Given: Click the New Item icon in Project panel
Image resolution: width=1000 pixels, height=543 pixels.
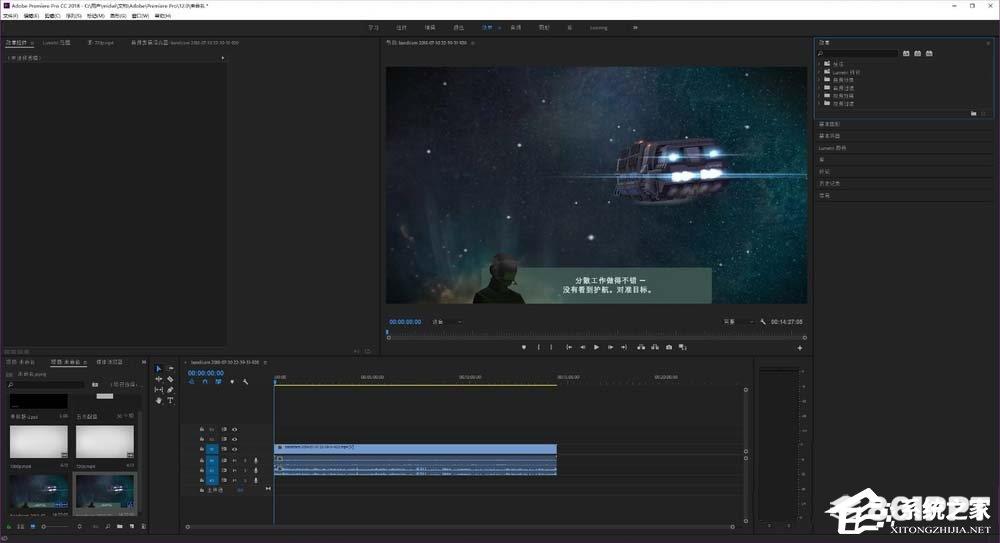Looking at the screenshot, I should 132,526.
